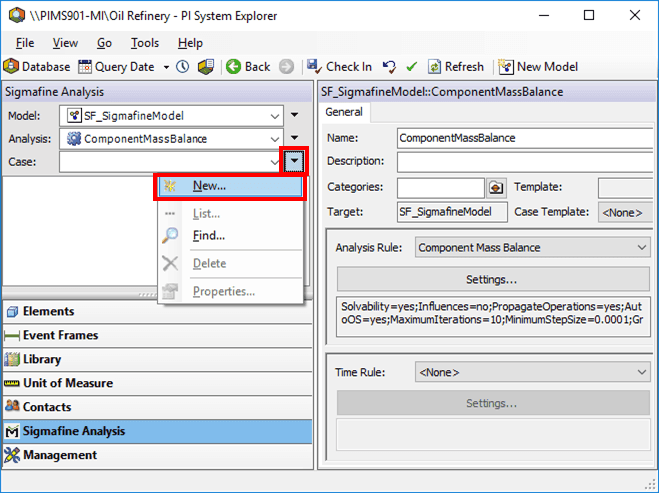This screenshot has height=493, width=659.
Task: Open the Analysis combo box ComponentMassBalance
Action: (171, 139)
